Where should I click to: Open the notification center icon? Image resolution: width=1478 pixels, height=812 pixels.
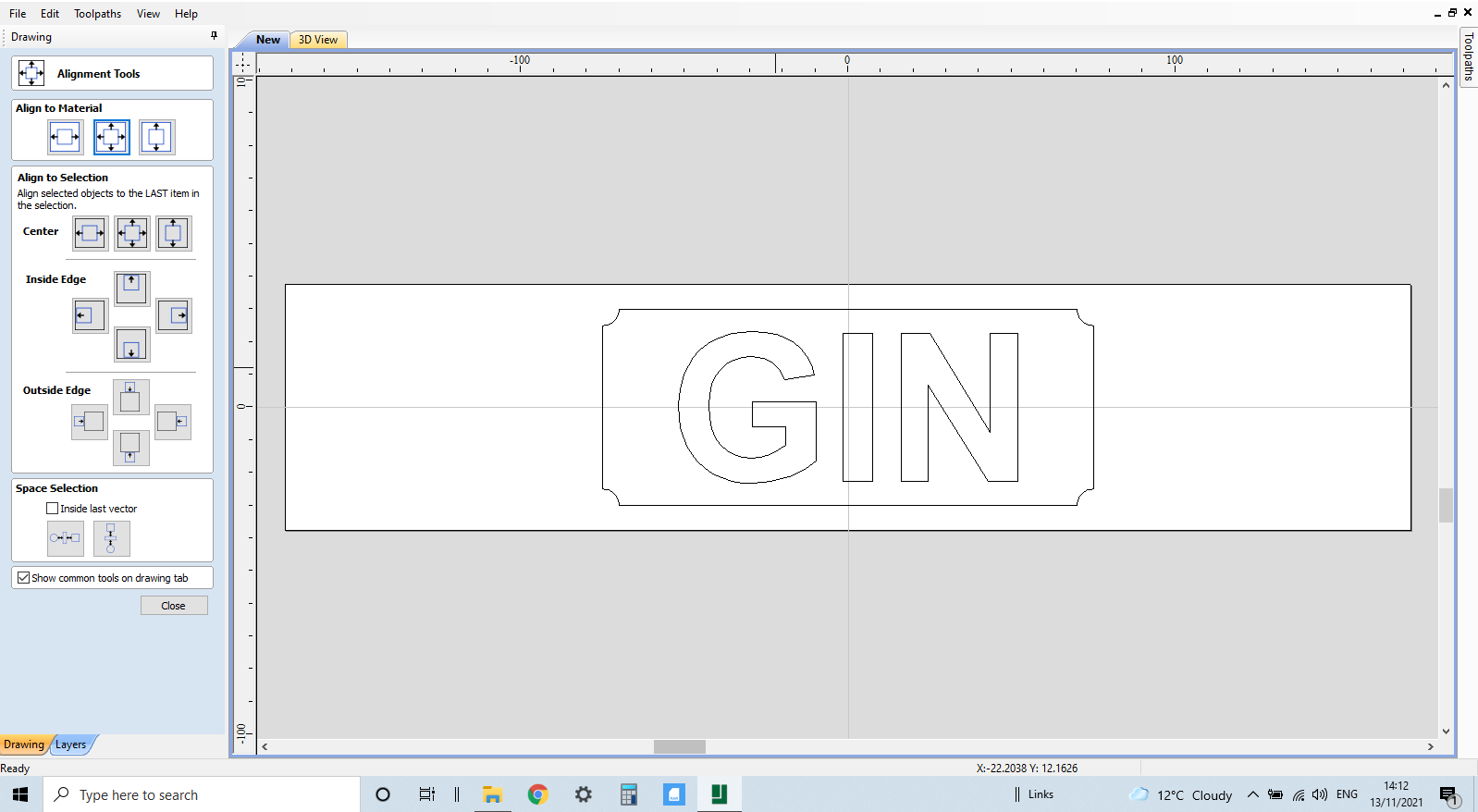point(1448,794)
